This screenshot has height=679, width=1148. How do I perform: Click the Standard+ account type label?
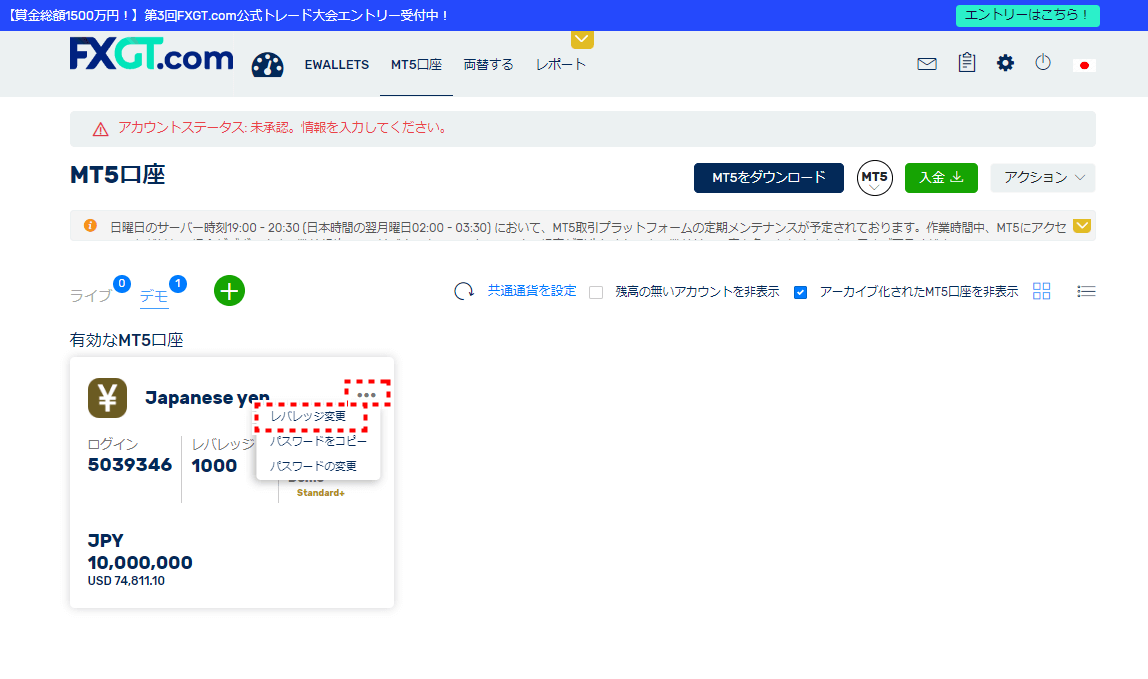pos(321,493)
